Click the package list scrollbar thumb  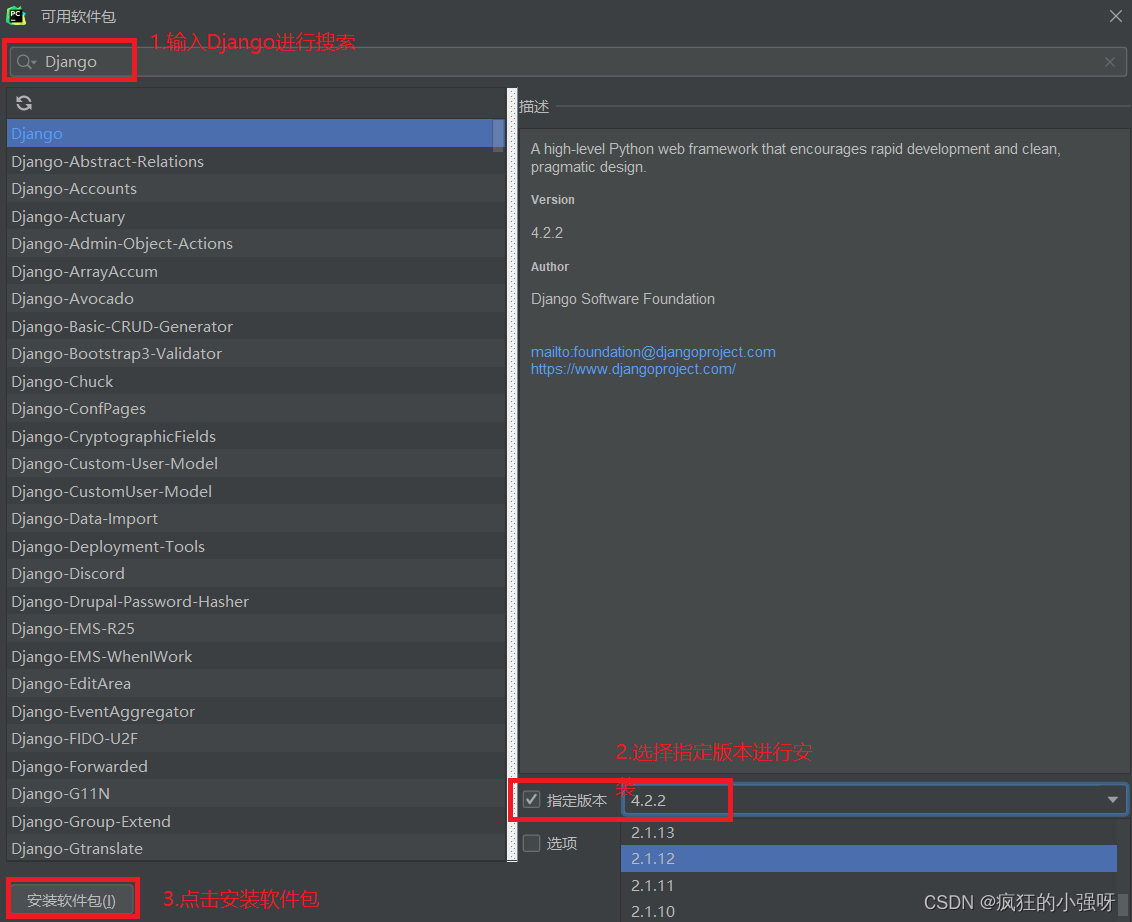(x=498, y=136)
